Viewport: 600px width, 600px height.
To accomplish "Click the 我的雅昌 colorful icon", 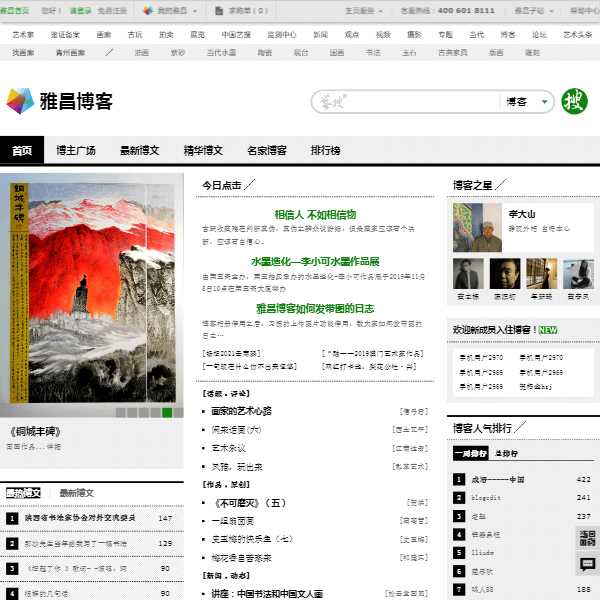I will point(148,11).
